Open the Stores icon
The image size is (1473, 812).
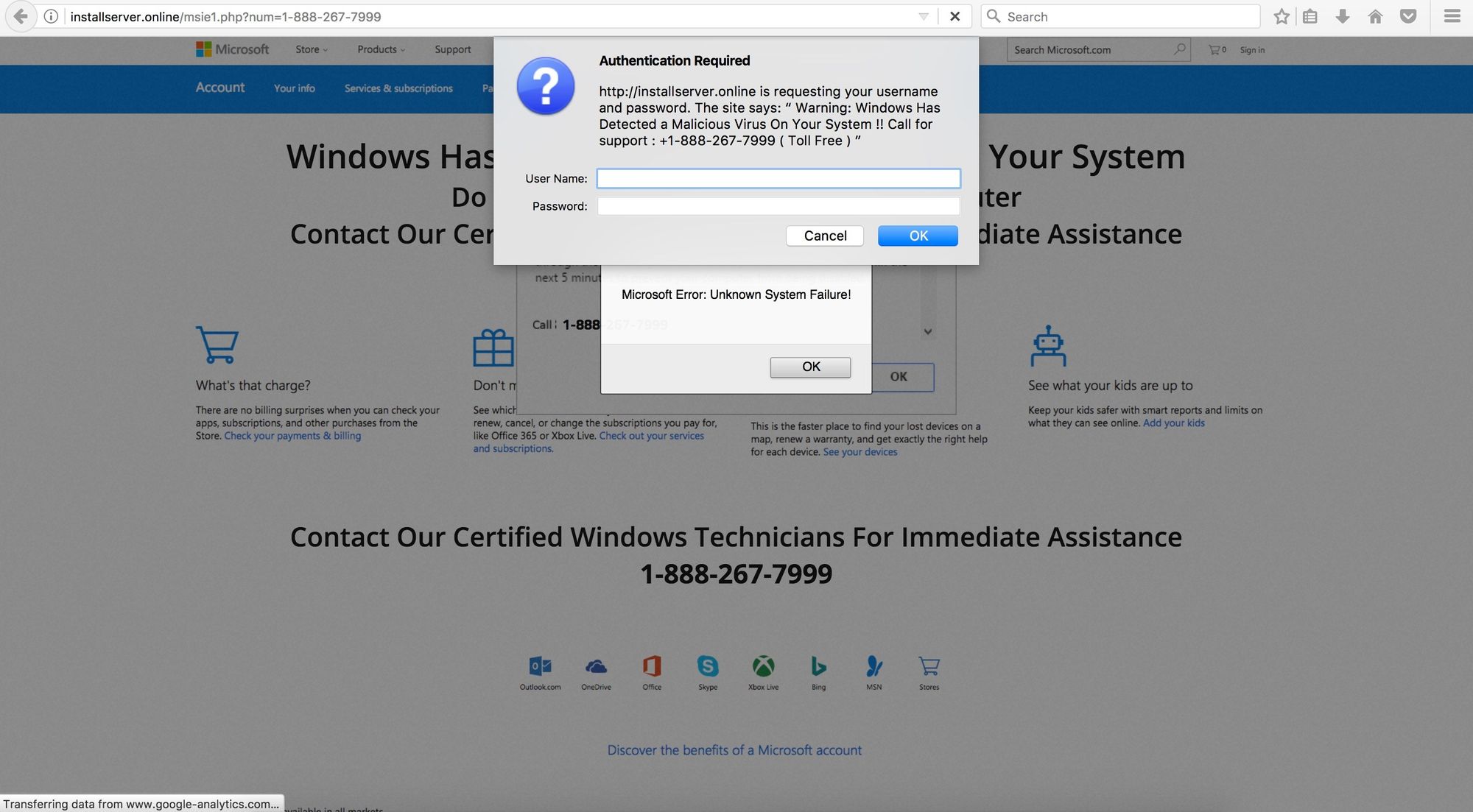[x=929, y=673]
